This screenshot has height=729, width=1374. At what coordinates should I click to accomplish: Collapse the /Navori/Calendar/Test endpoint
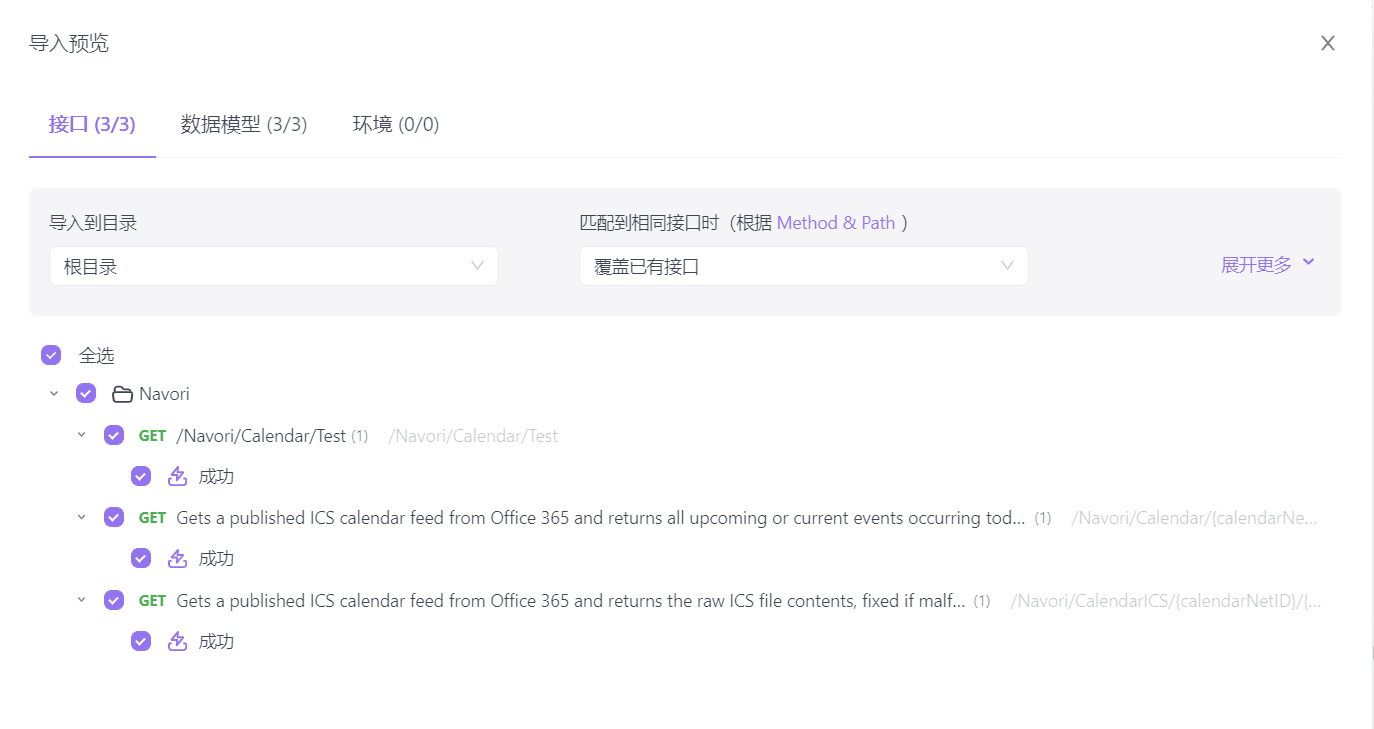pos(82,435)
